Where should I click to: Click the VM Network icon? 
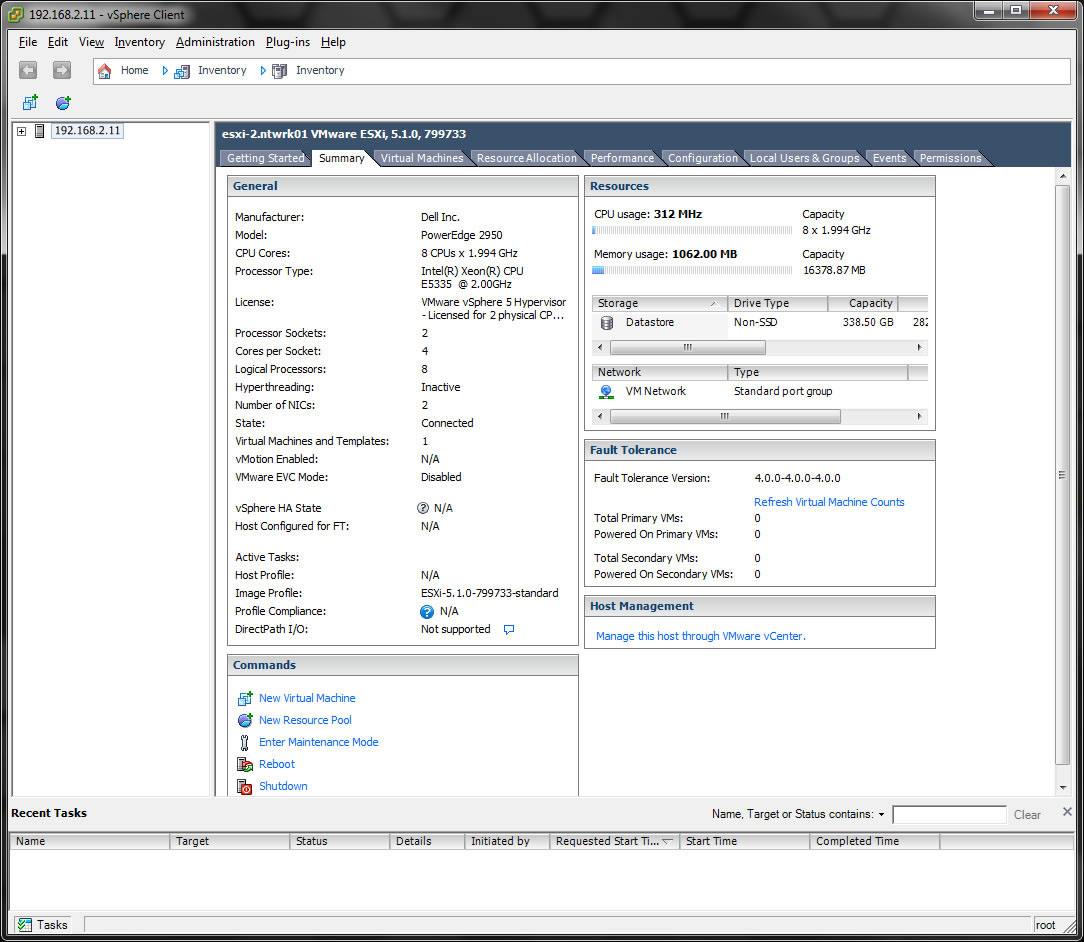point(606,392)
